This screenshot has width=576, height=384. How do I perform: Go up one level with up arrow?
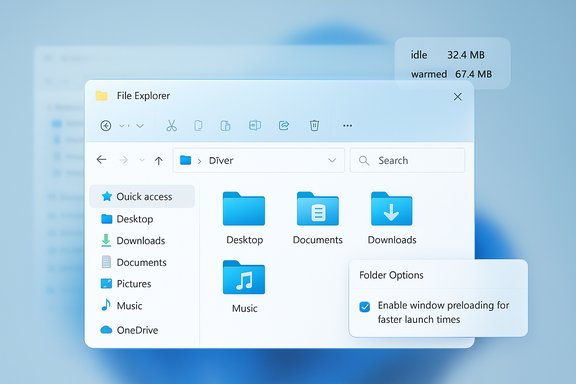[159, 160]
